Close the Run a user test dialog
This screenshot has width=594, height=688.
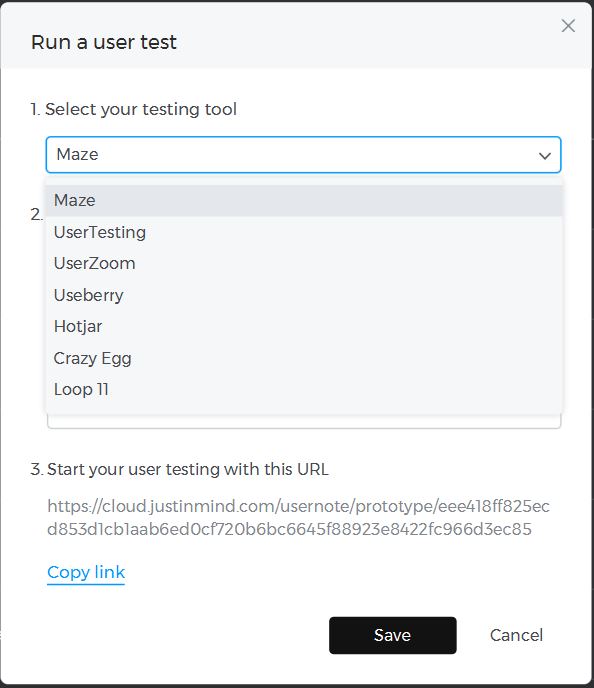pyautogui.click(x=568, y=26)
